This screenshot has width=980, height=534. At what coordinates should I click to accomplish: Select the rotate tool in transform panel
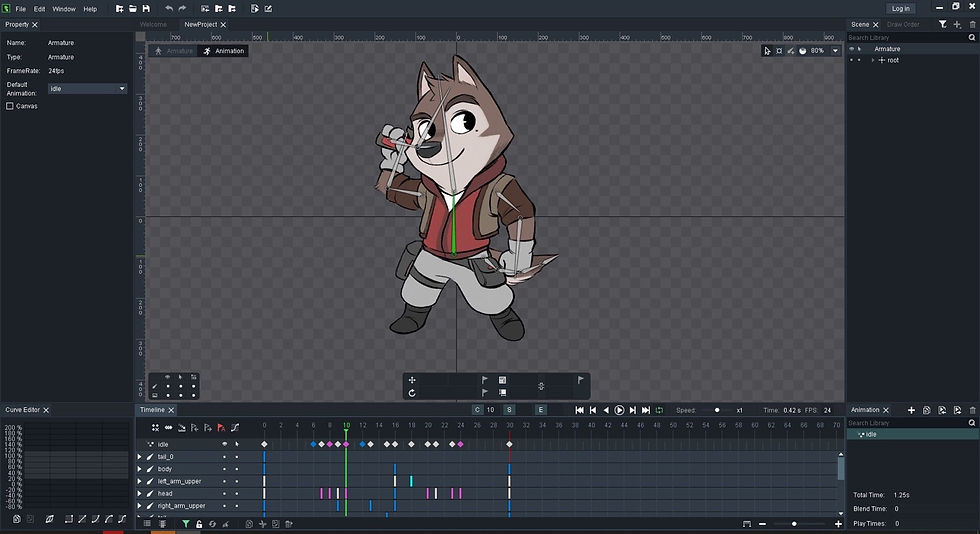[x=412, y=393]
